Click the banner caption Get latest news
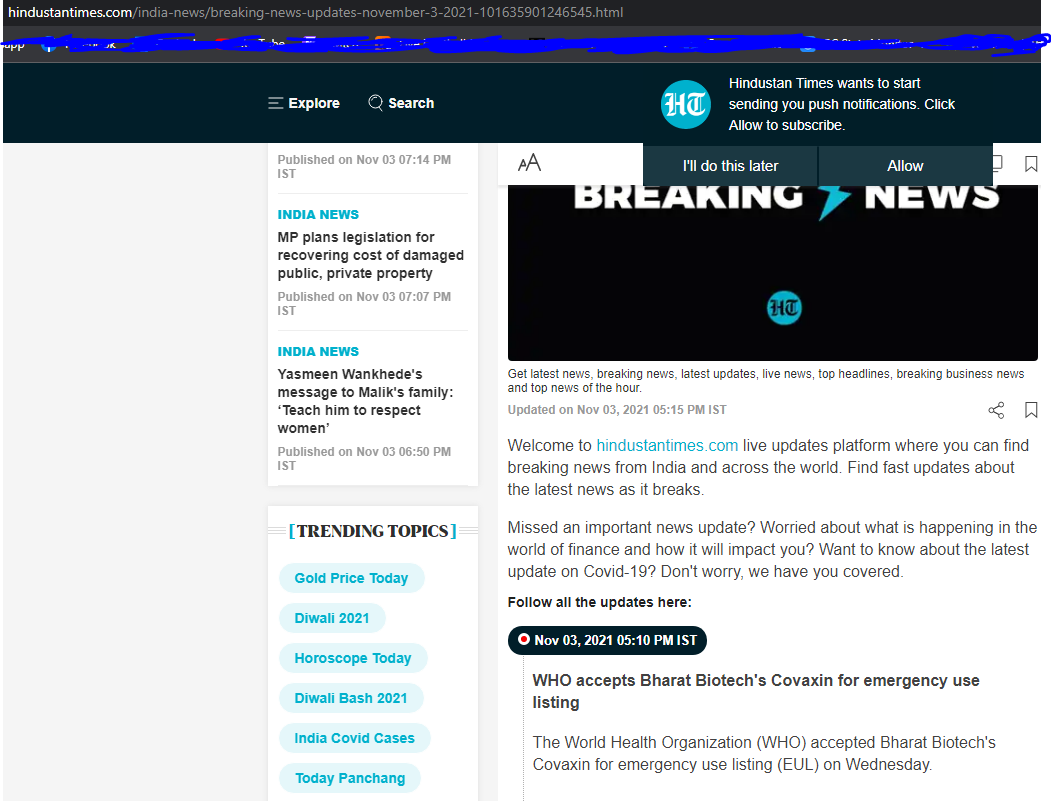 [x=765, y=381]
